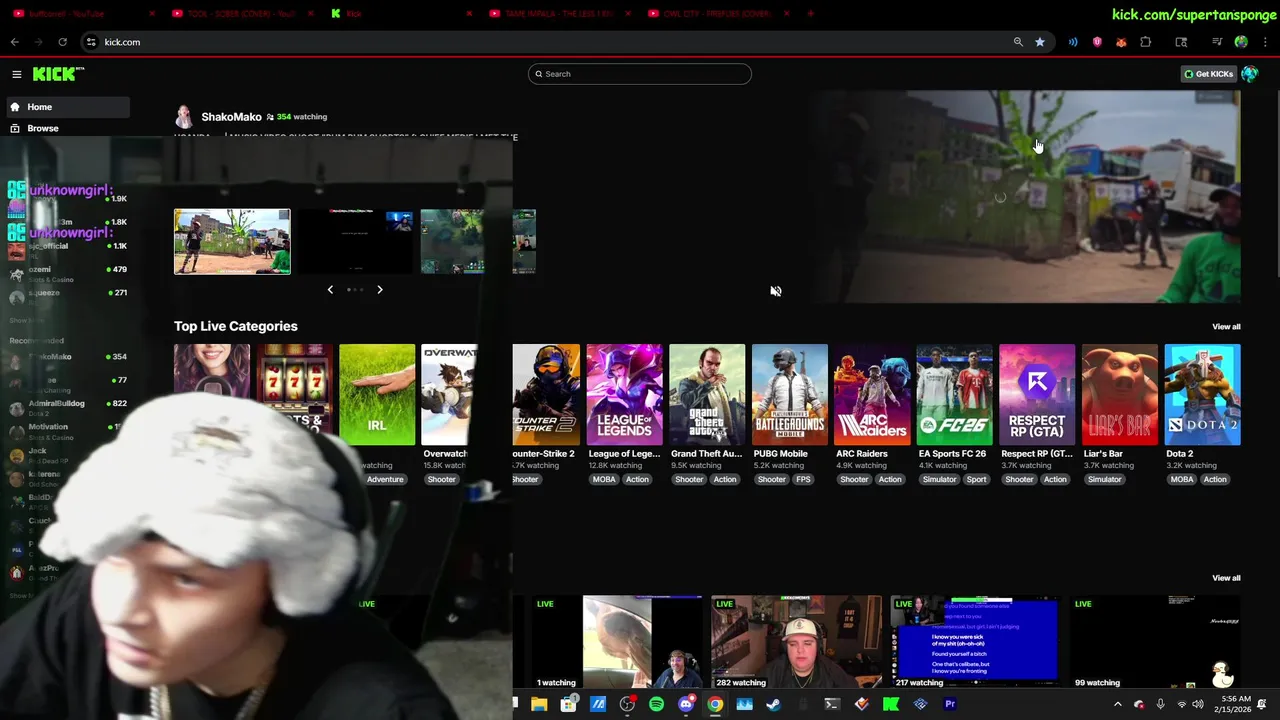Show the next featured stream in the carousel
The width and height of the screenshot is (1280, 720).
point(380,289)
